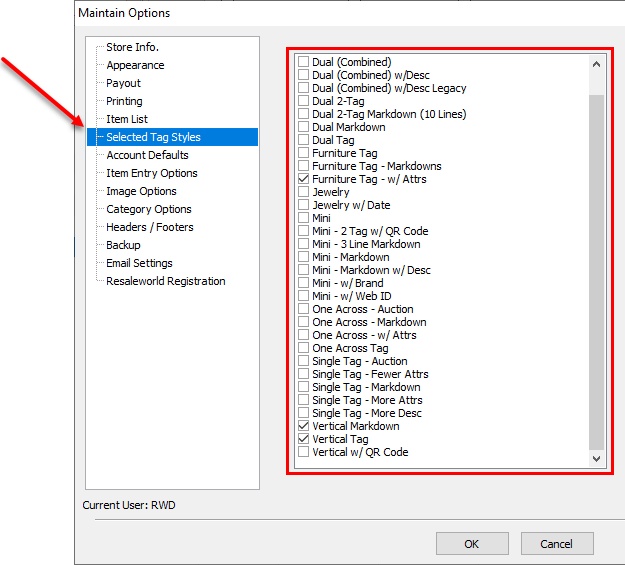The width and height of the screenshot is (625, 565).
Task: Check Single Tag - More Desc option
Action: 303,413
